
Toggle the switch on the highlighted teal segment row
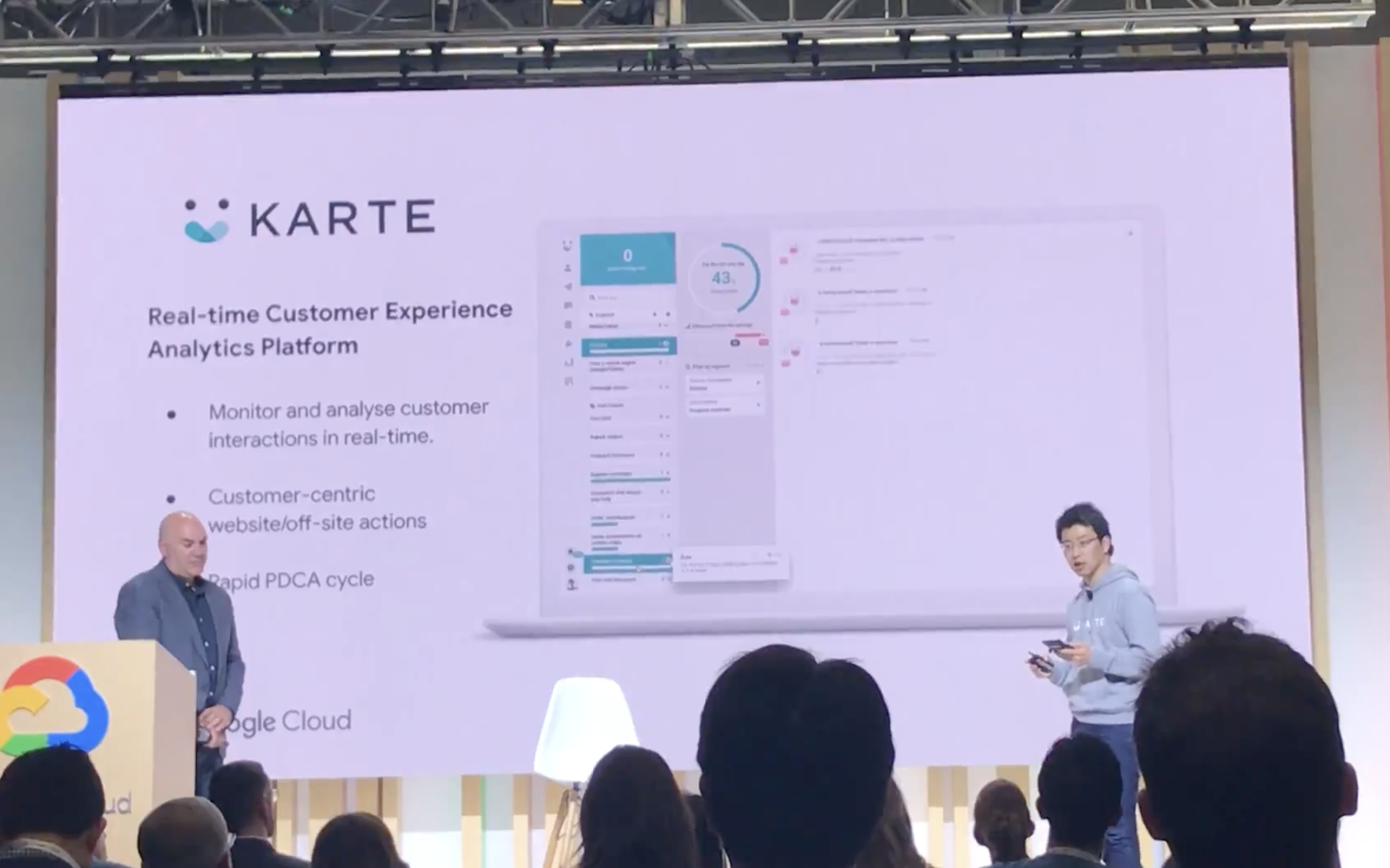tap(665, 345)
